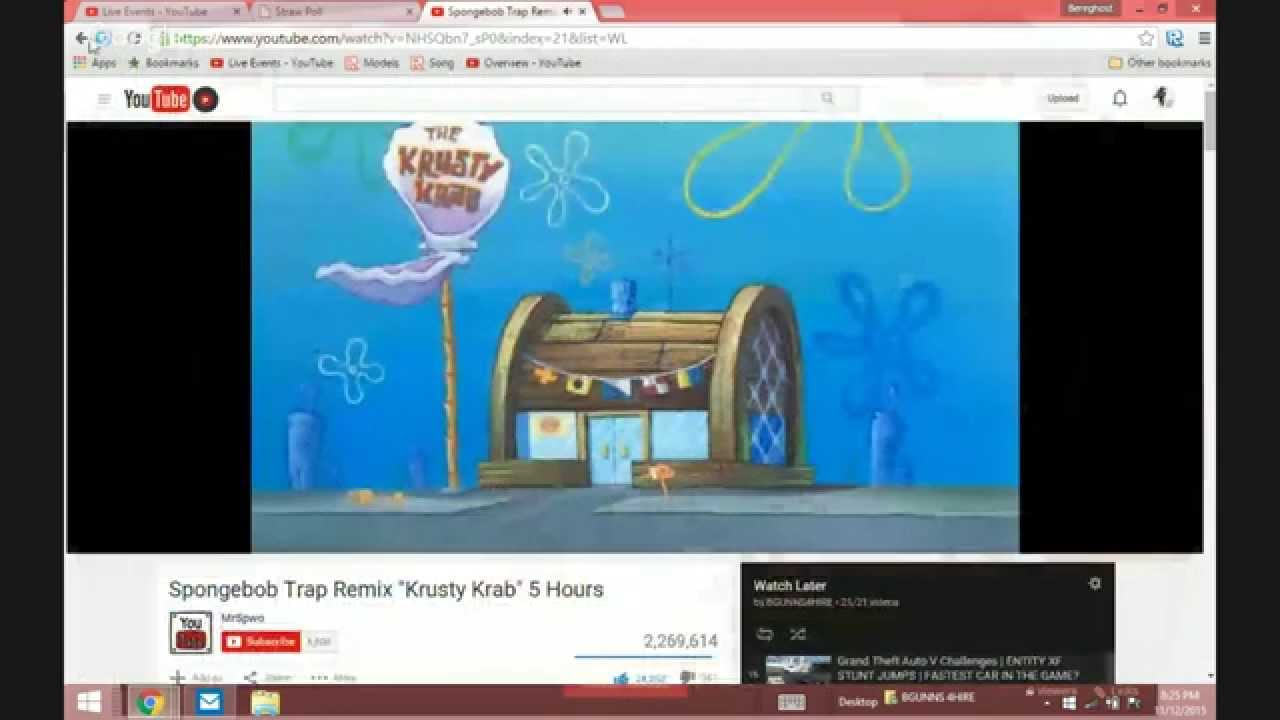Open Overview - YouTube bookmark
Image resolution: width=1280 pixels, height=720 pixels.
coord(523,62)
